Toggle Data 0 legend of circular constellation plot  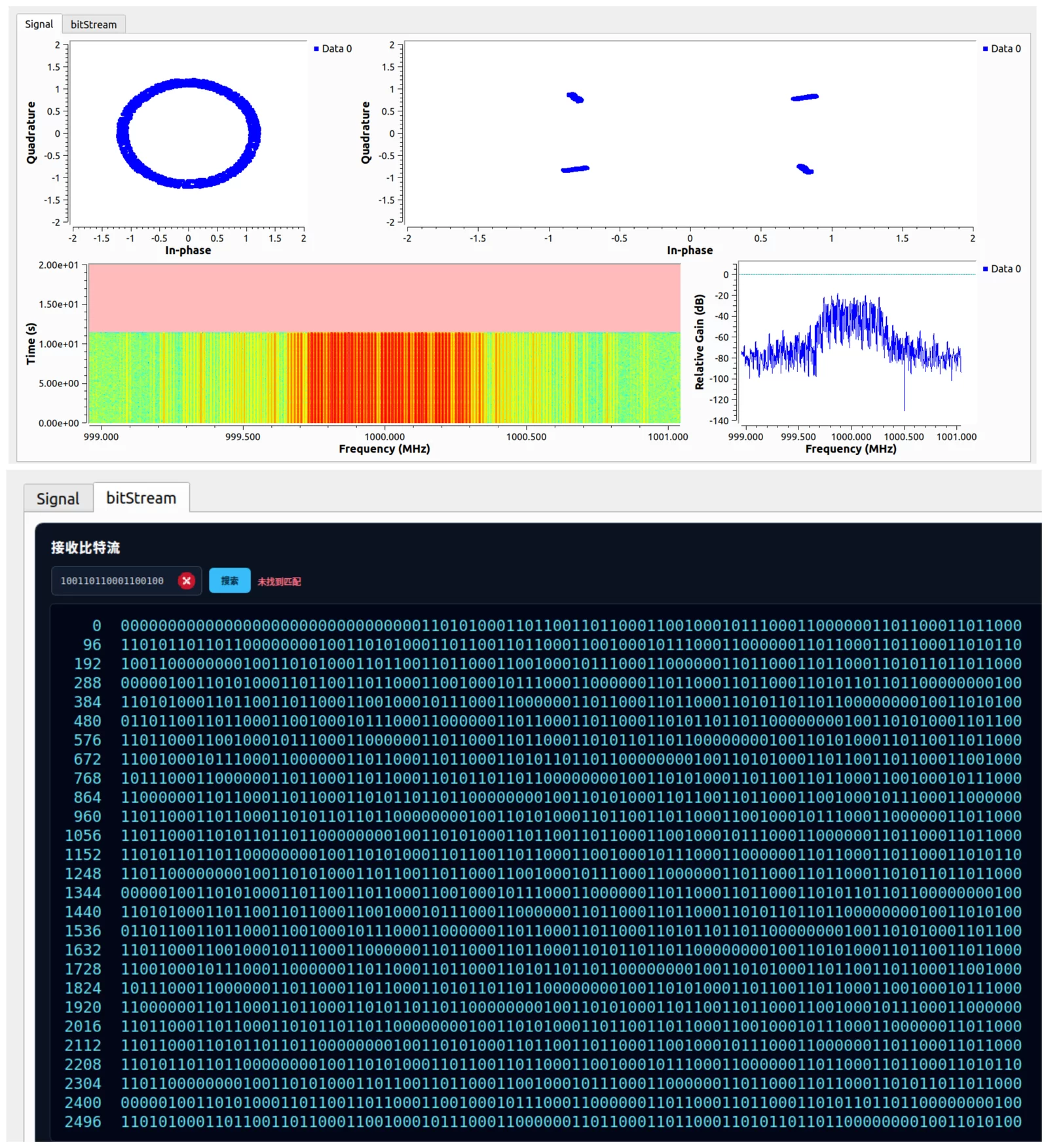tap(333, 48)
